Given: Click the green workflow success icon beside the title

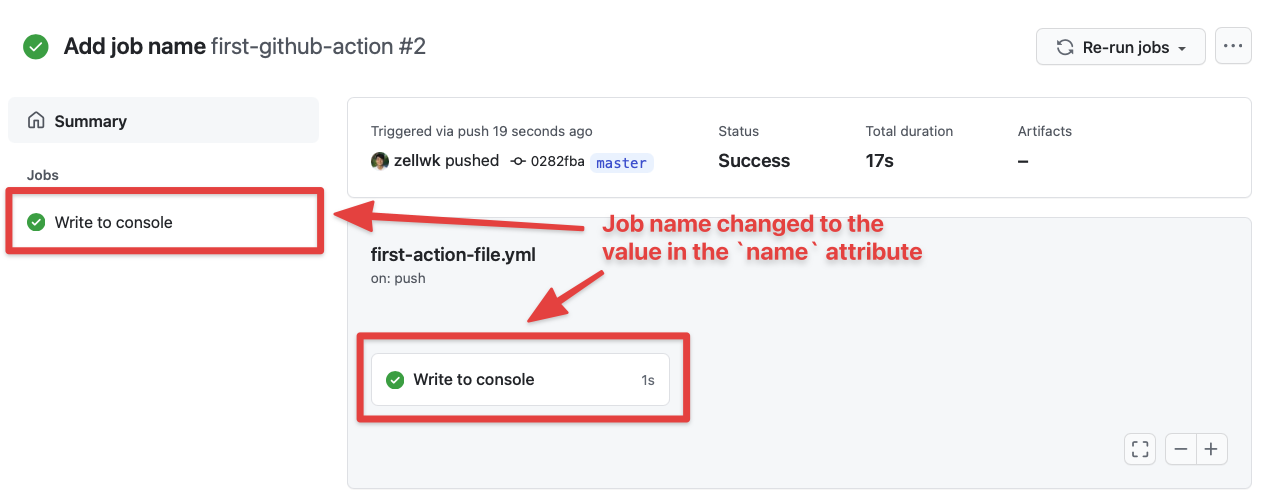Looking at the screenshot, I should click(36, 47).
